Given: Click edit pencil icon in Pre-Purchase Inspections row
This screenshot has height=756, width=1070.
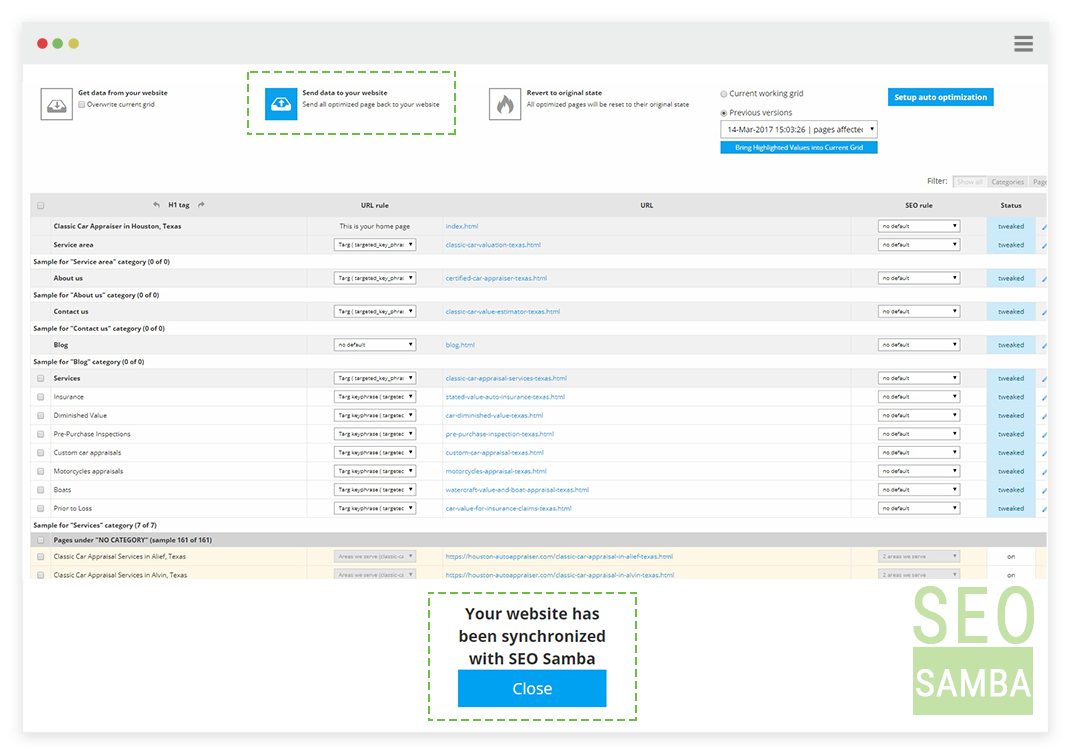Looking at the screenshot, I should tap(1043, 435).
